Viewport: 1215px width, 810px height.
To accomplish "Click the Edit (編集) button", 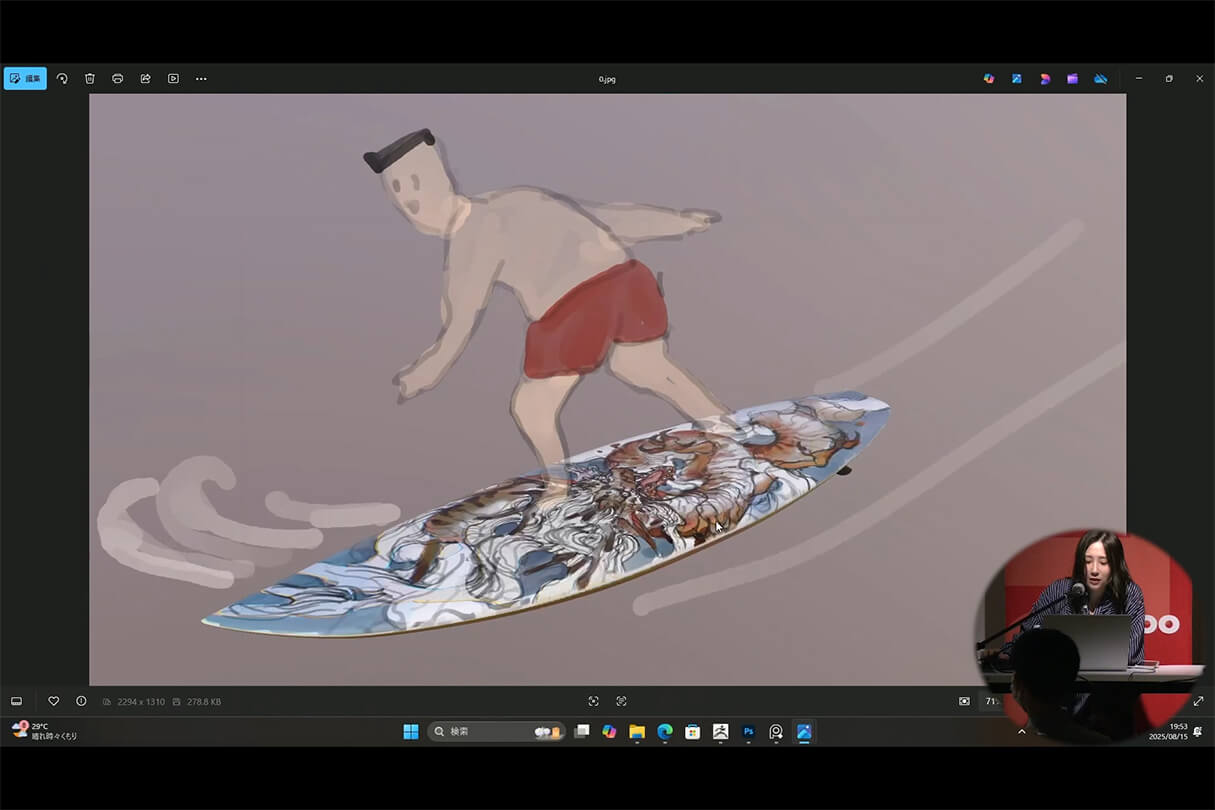I will coord(25,78).
